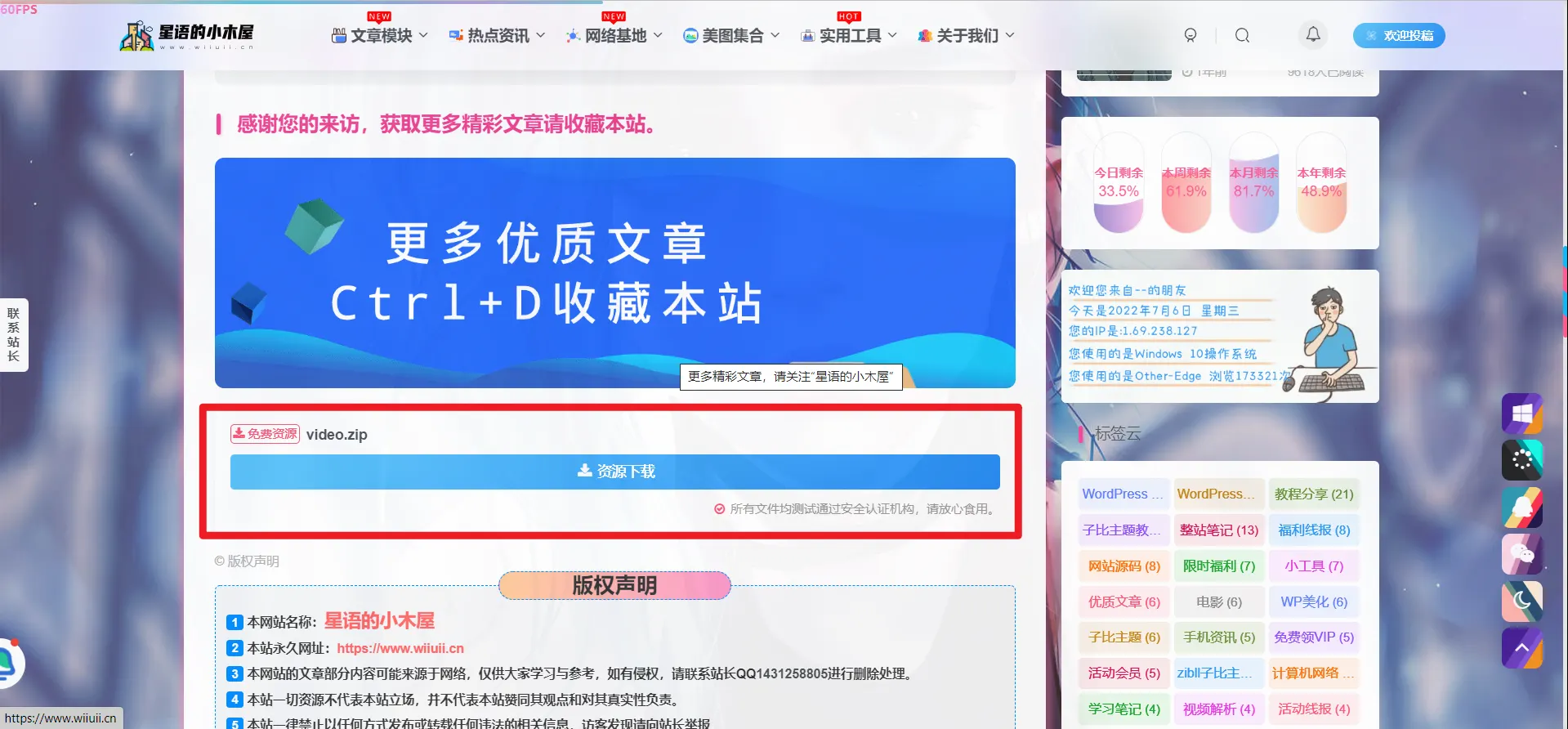This screenshot has width=1568, height=729.
Task: Open the notification bell icon
Action: coord(1313,34)
